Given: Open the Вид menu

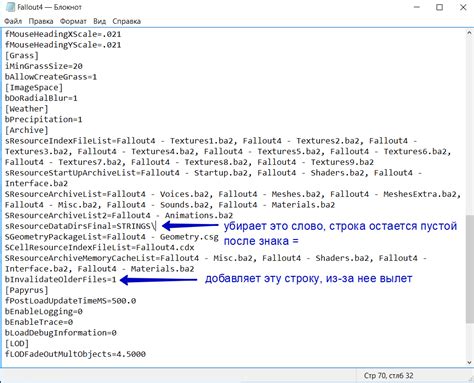Looking at the screenshot, I should (x=99, y=21).
